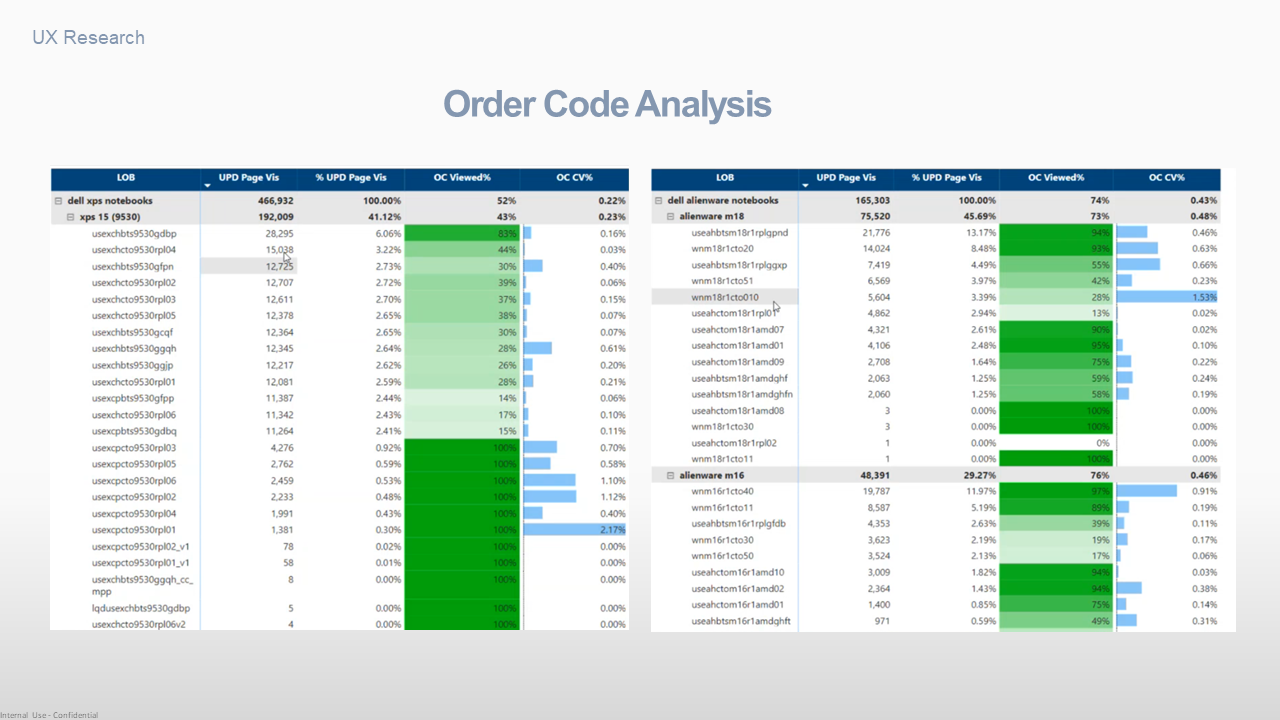The width and height of the screenshot is (1280, 720).
Task: Click the Order Code Analysis slide title
Action: [607, 104]
